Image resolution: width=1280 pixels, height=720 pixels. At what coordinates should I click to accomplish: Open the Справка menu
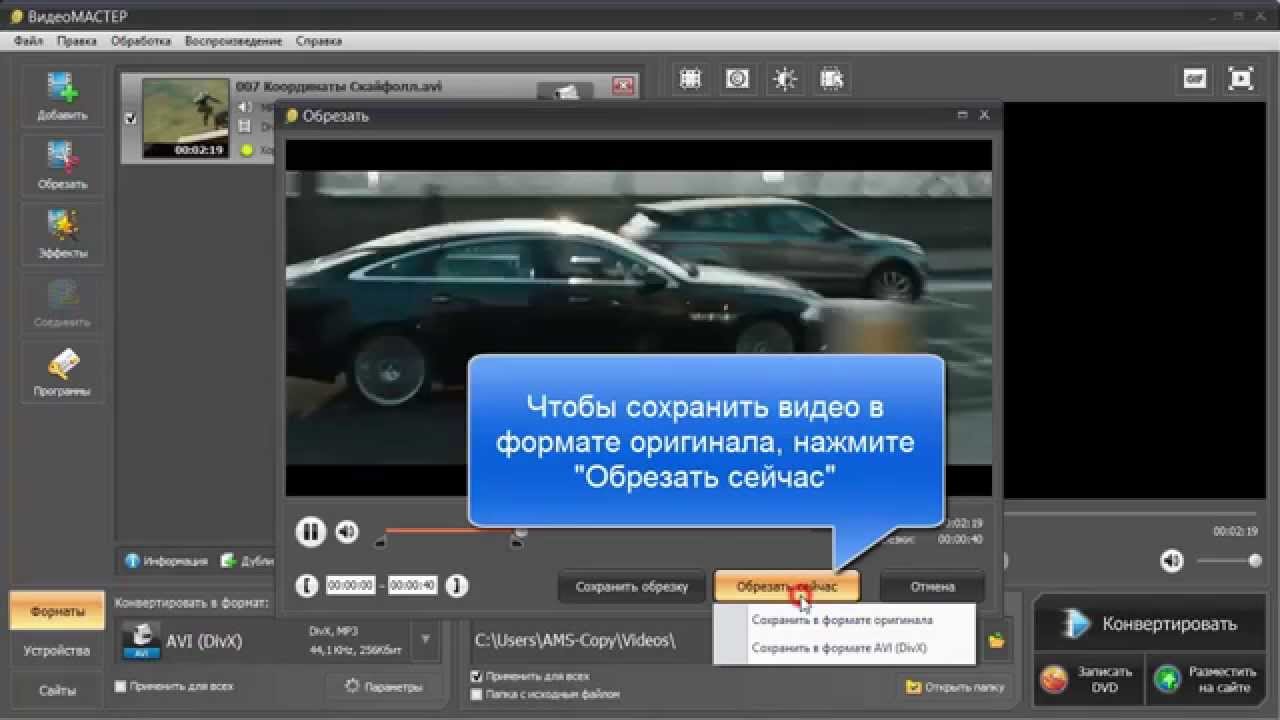pos(318,41)
